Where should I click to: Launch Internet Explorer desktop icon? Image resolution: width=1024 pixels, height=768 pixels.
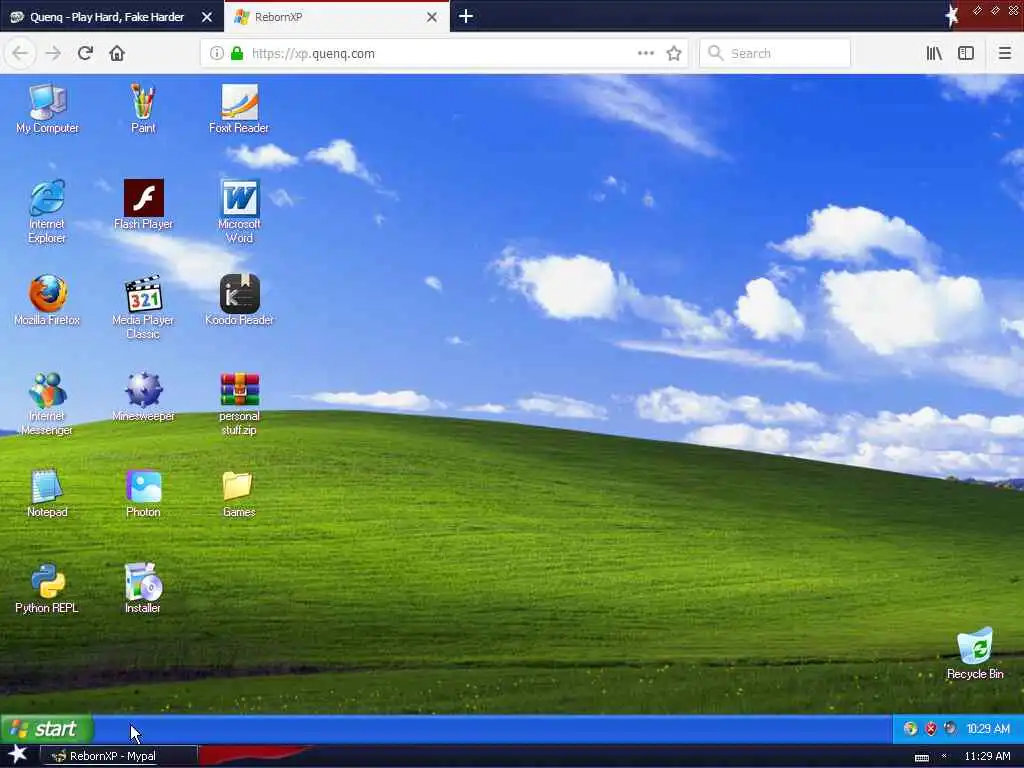47,212
